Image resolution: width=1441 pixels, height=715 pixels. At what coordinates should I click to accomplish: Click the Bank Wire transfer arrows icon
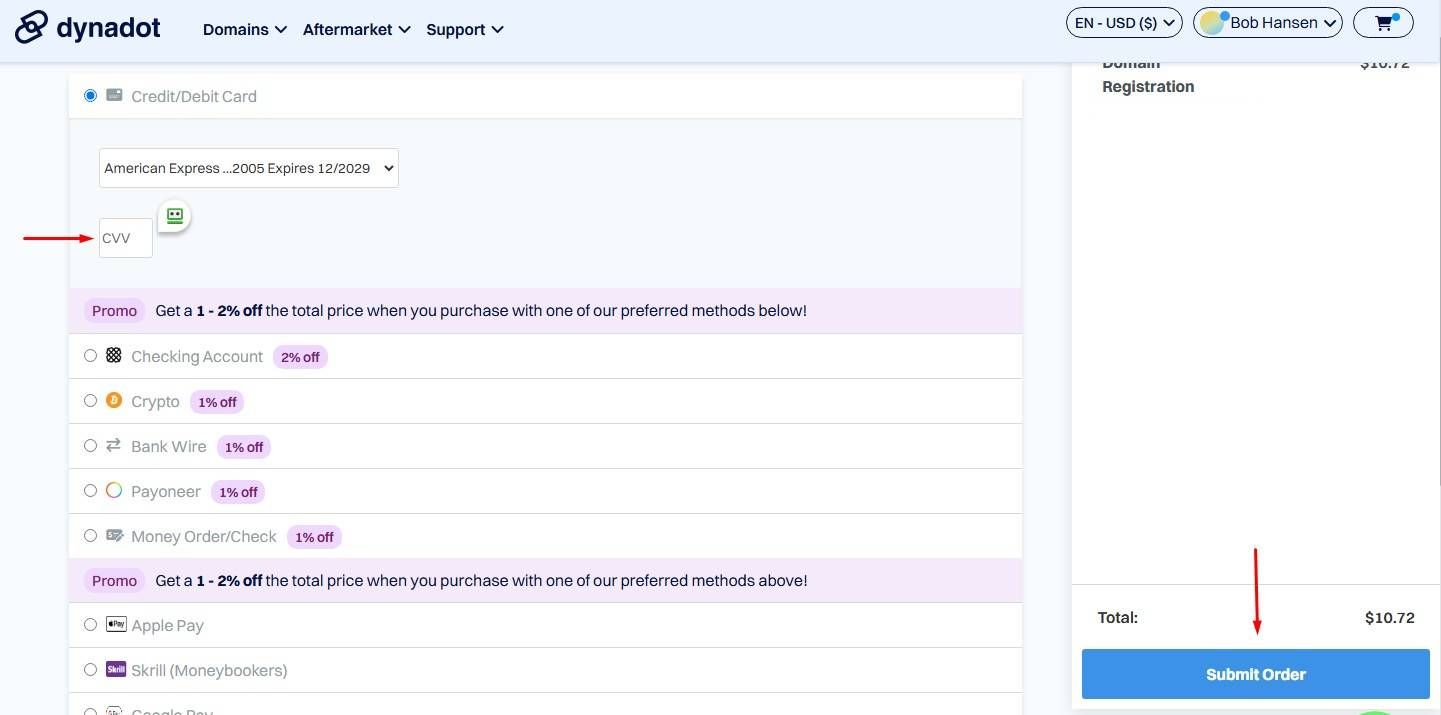114,445
